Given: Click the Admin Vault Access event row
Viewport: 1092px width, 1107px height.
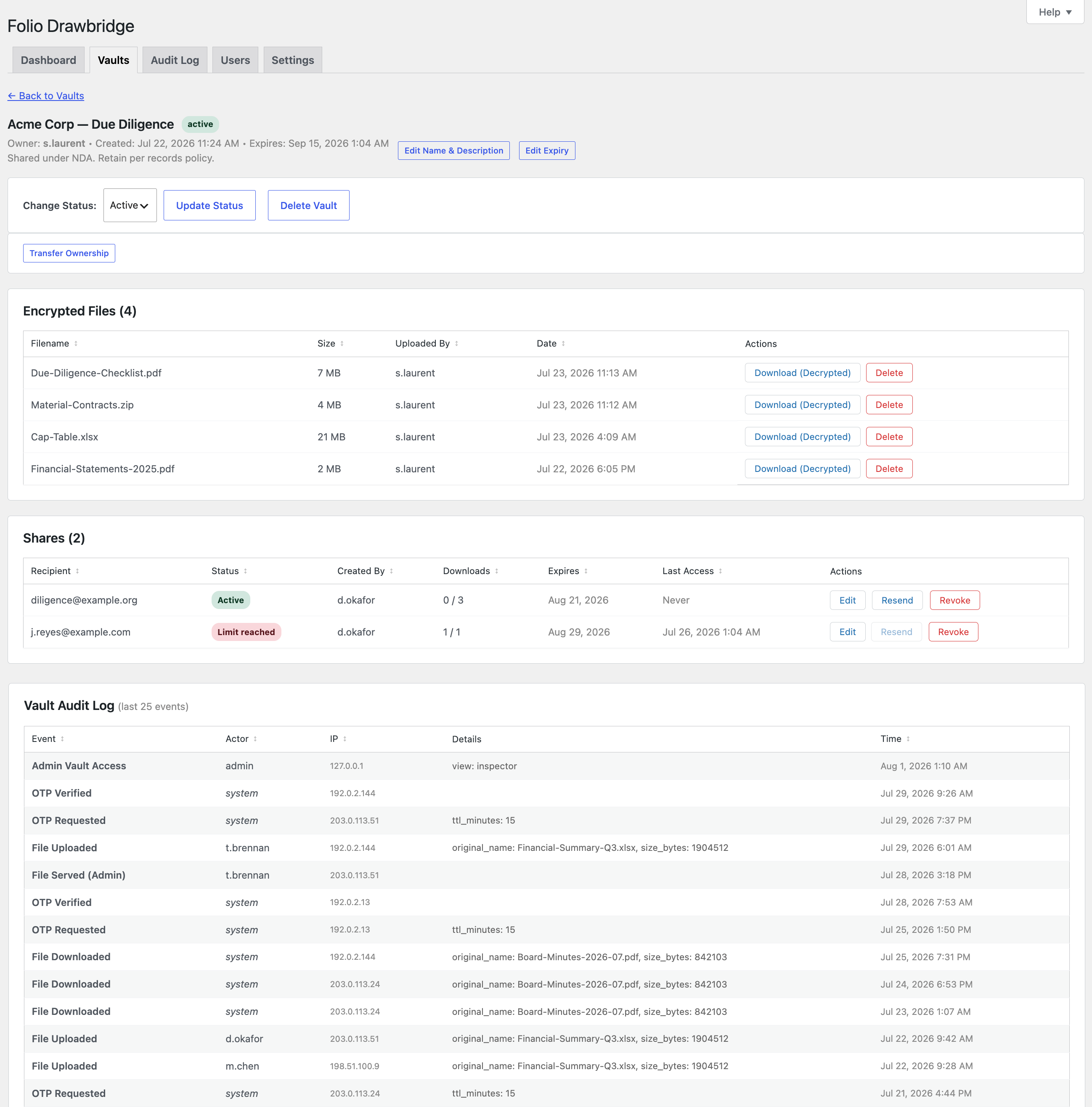Looking at the screenshot, I should tap(546, 765).
